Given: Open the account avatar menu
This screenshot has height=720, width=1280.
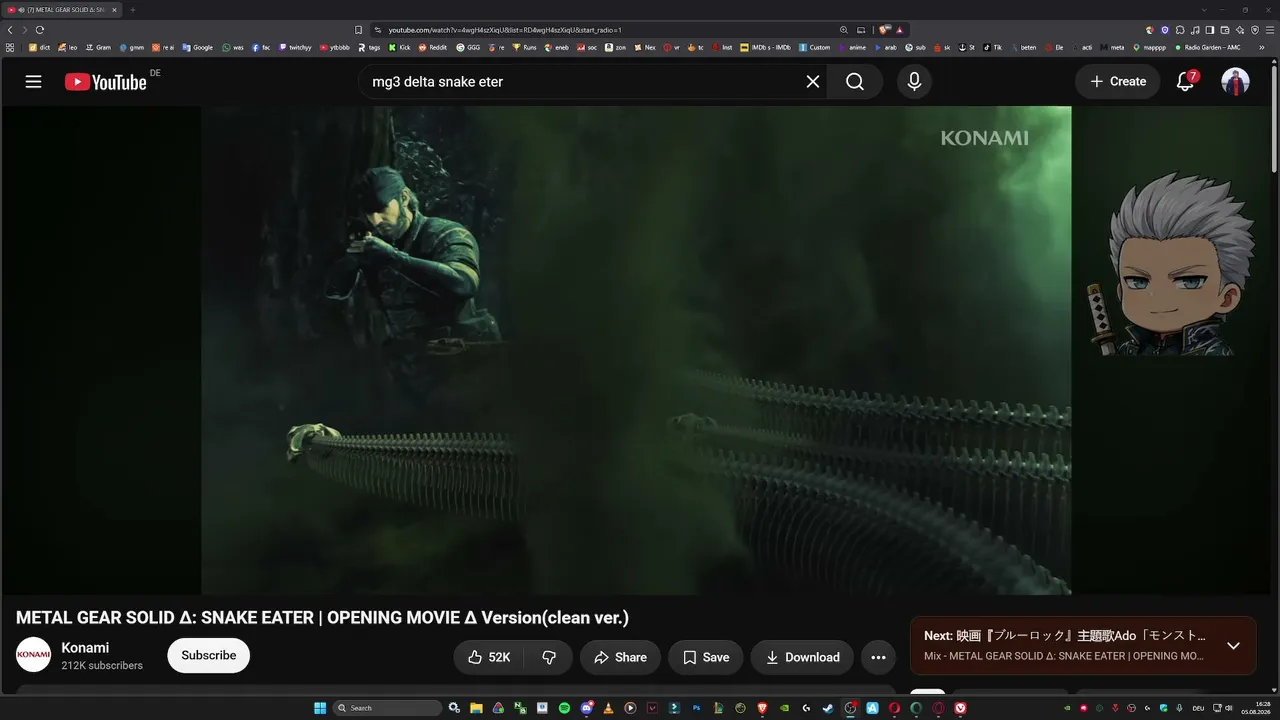Looking at the screenshot, I should (1236, 82).
